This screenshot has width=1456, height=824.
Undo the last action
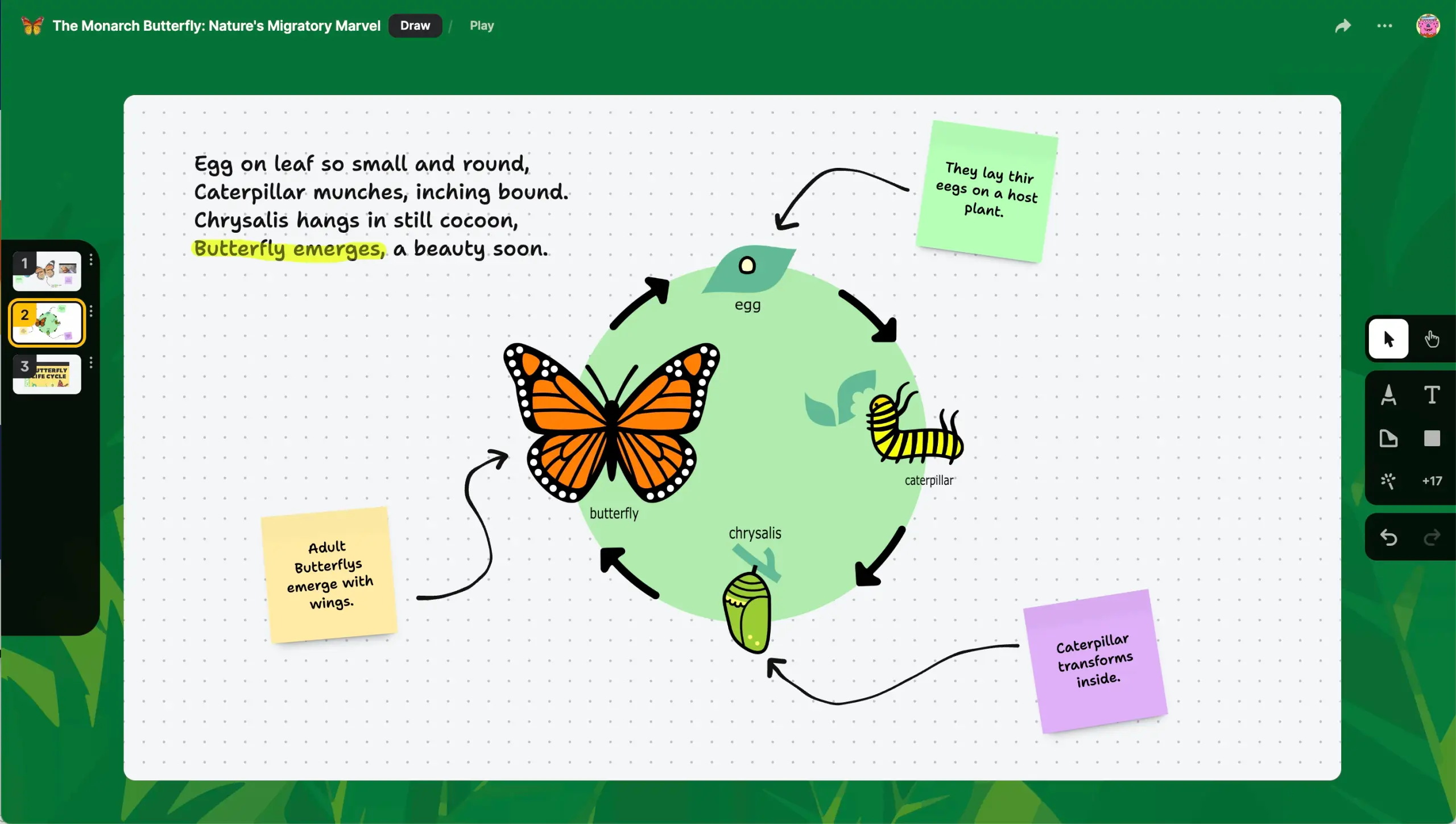pos(1388,537)
